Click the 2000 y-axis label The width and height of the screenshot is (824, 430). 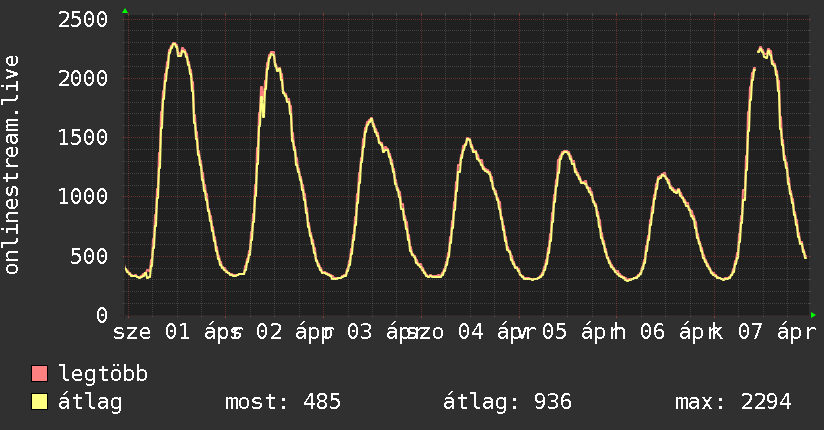(83, 79)
